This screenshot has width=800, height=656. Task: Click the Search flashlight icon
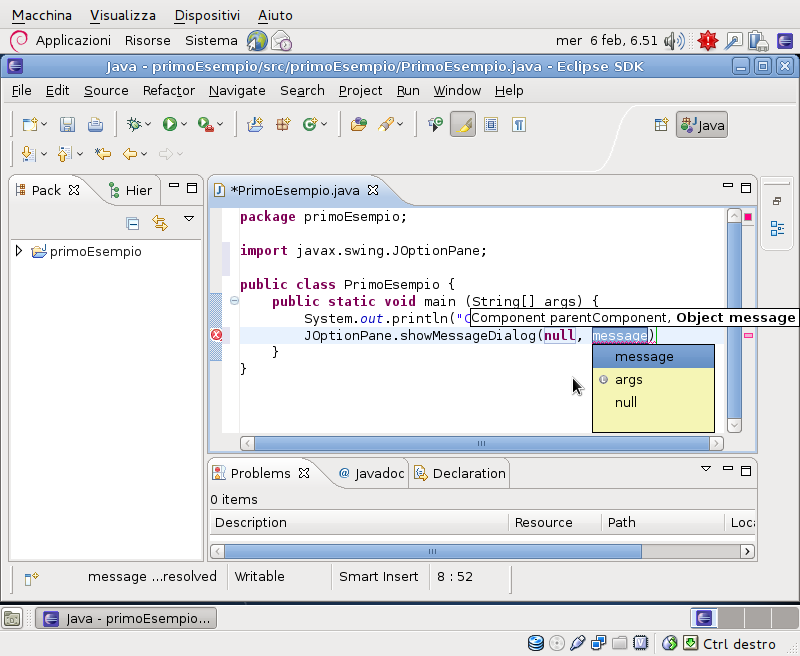coord(386,124)
